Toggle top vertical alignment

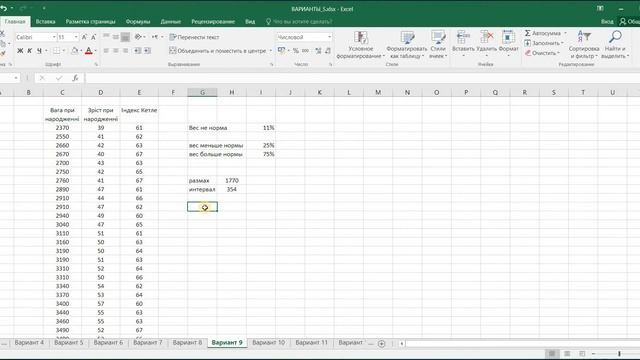(x=106, y=37)
